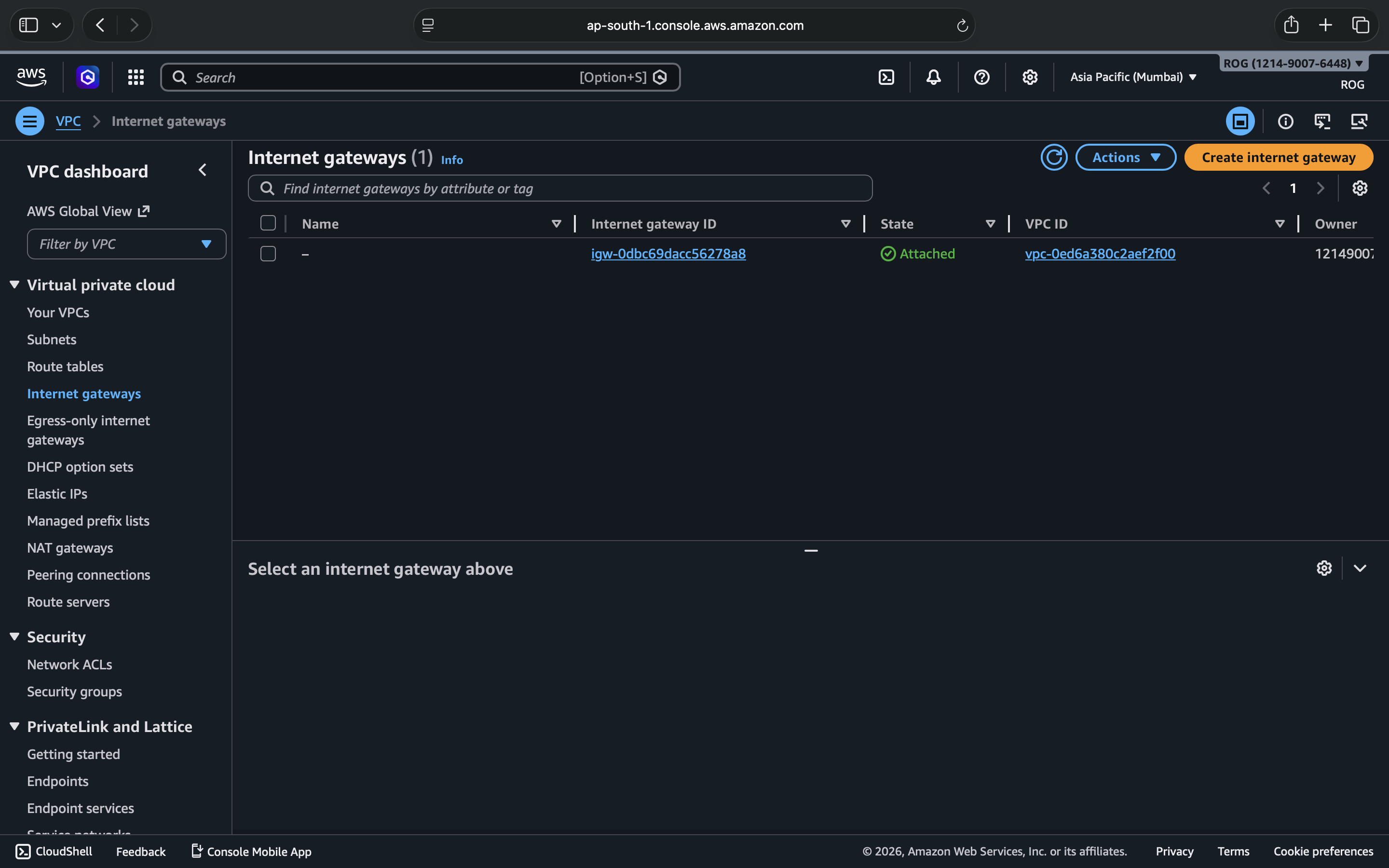
Task: Open the details panel preferences gear
Action: pos(1323,569)
